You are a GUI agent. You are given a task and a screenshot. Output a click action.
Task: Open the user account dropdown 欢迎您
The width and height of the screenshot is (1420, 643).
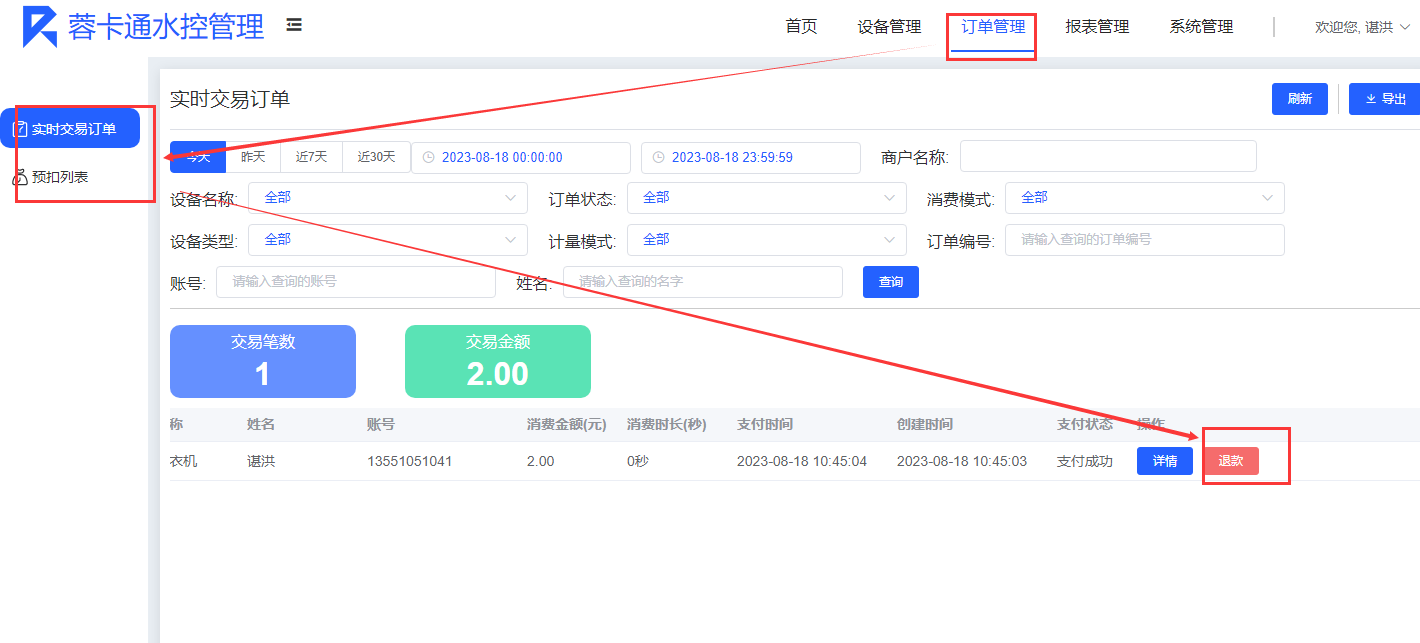[1362, 27]
